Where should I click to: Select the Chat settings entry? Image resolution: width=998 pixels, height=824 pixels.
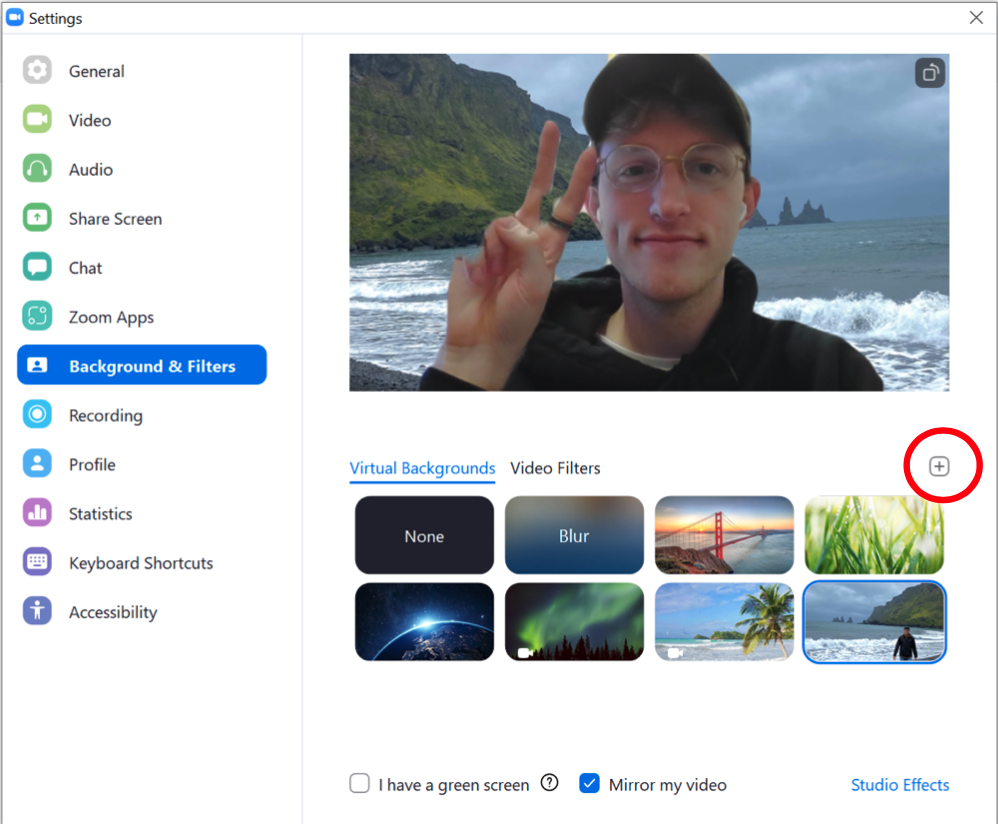[x=85, y=268]
